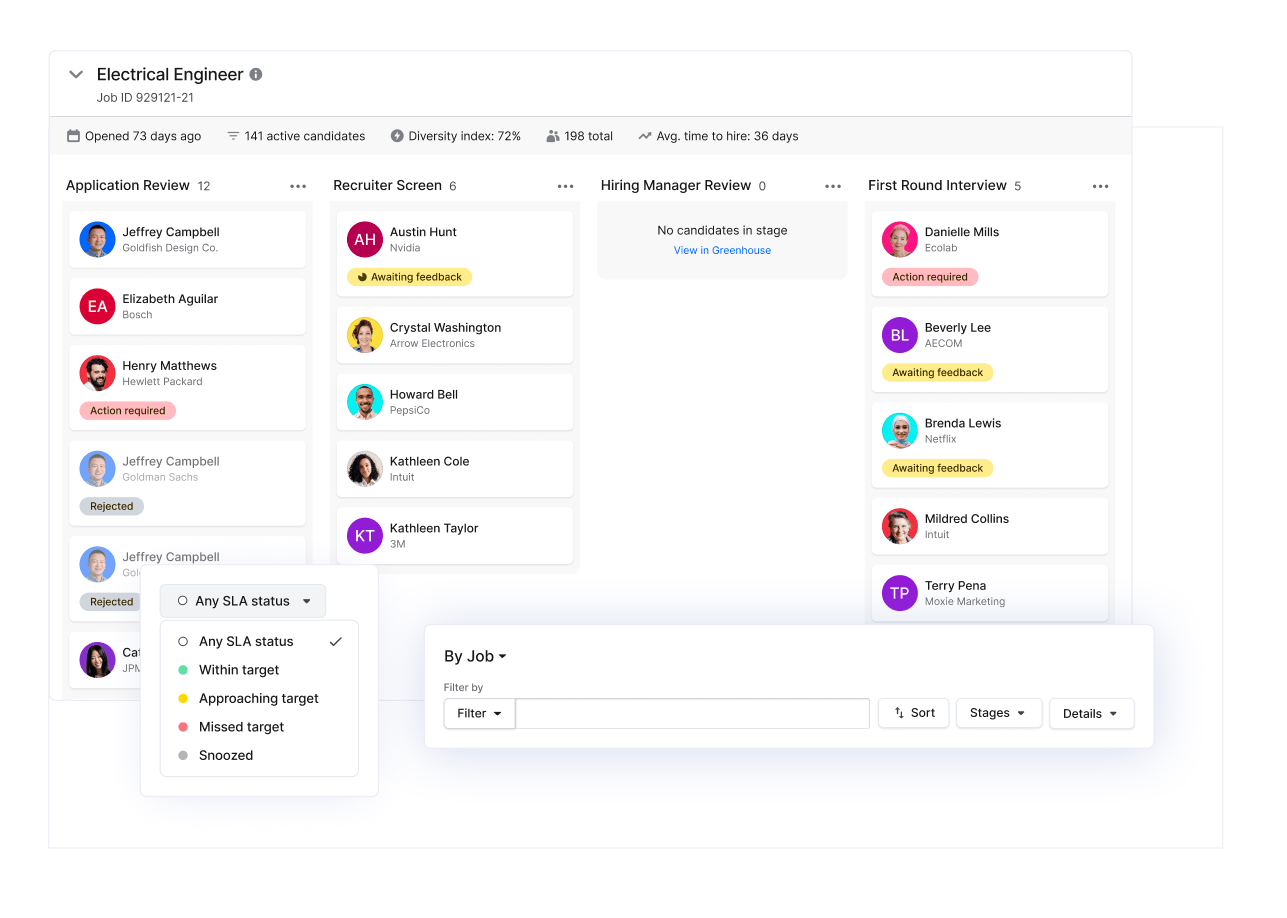Image resolution: width=1287 pixels, height=918 pixels.
Task: Open Application Review column options menu
Action: pos(298,186)
